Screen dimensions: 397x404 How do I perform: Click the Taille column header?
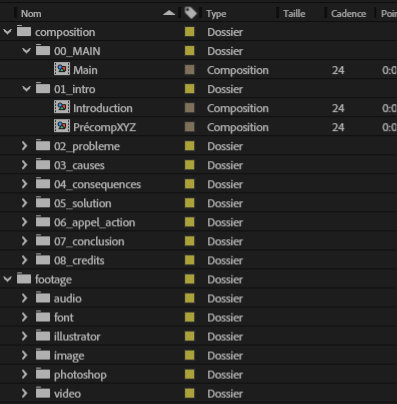(x=294, y=14)
